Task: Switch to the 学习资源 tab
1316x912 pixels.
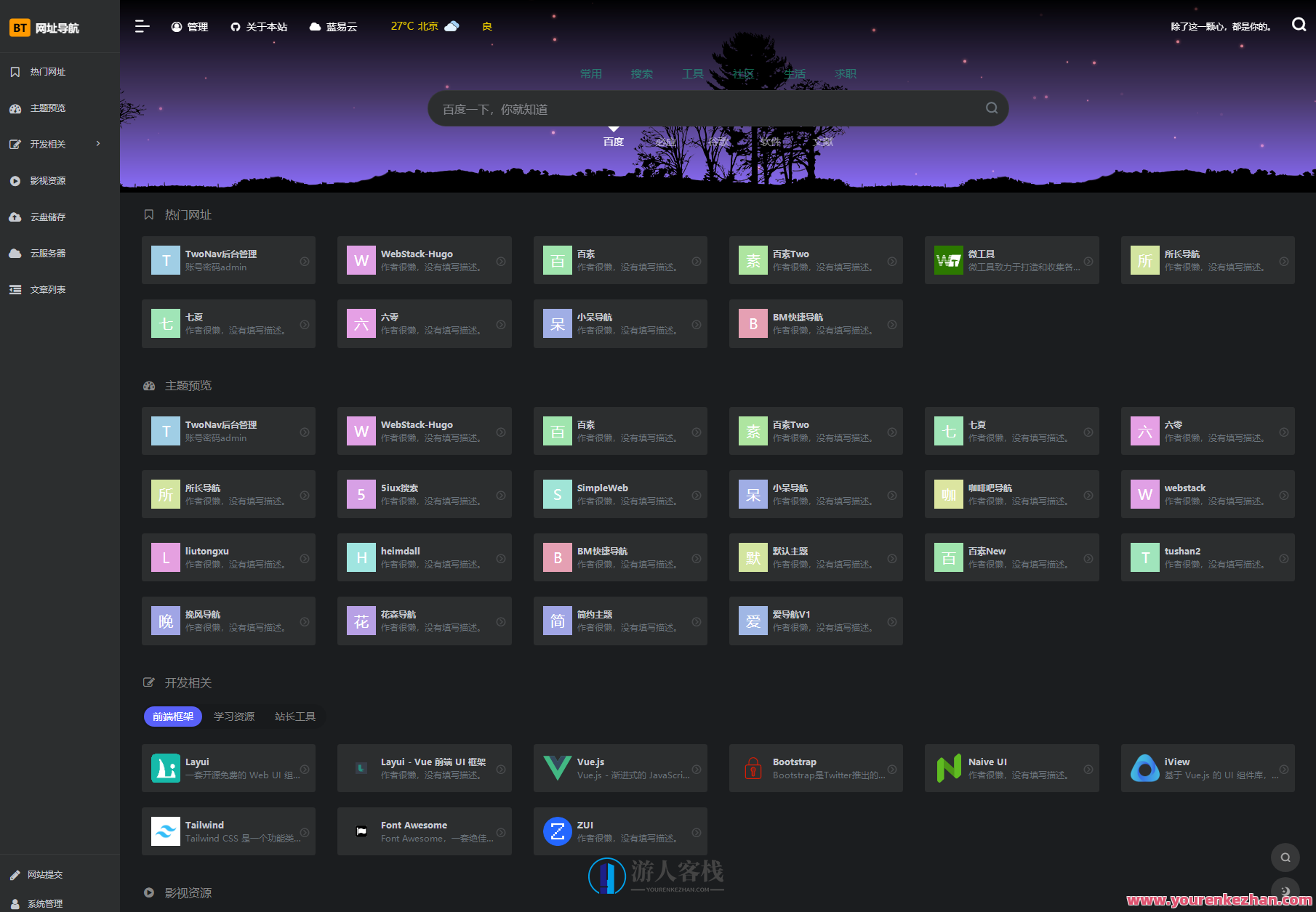Action: [234, 717]
